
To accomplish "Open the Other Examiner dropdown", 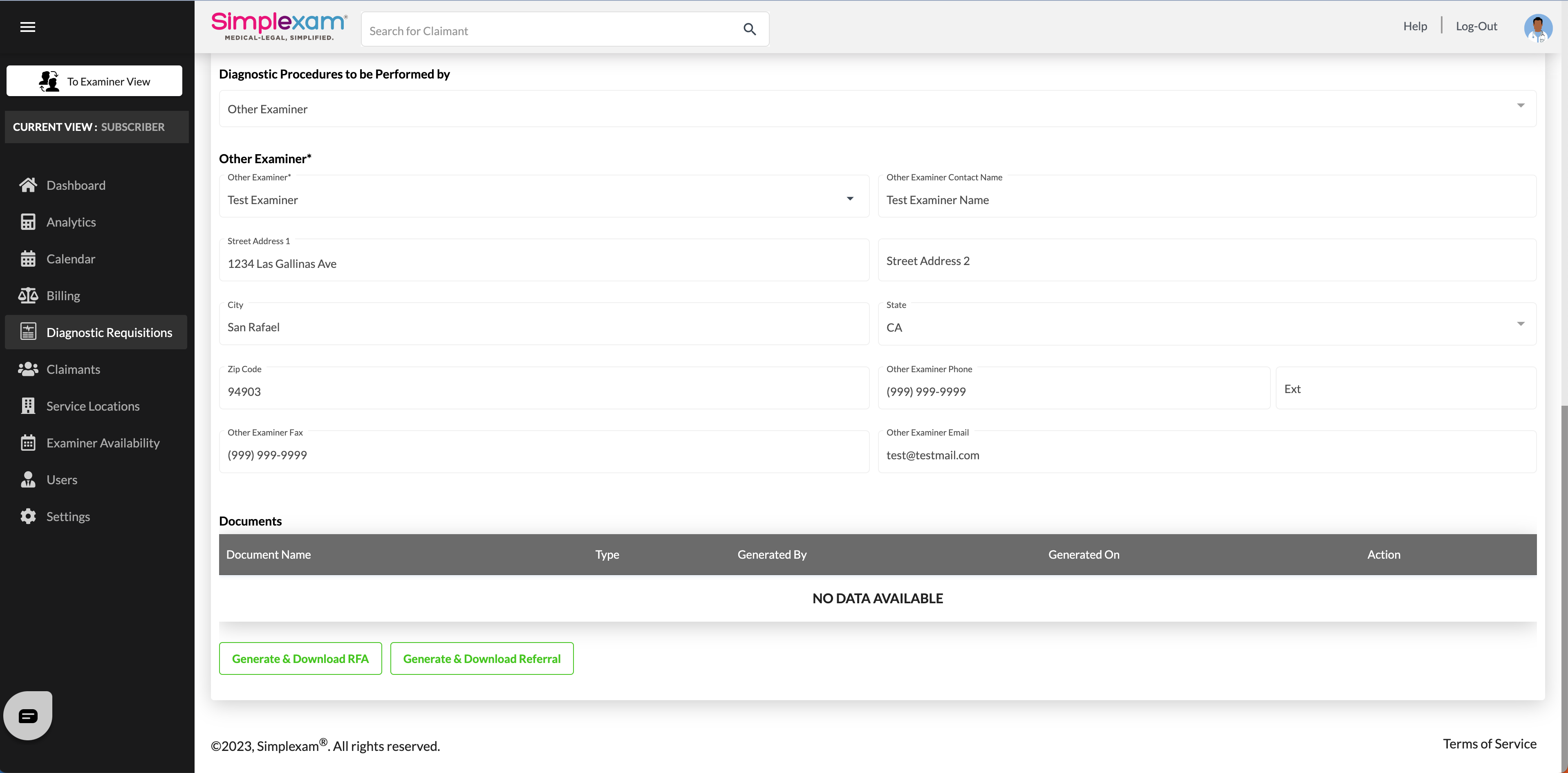I will 850,199.
